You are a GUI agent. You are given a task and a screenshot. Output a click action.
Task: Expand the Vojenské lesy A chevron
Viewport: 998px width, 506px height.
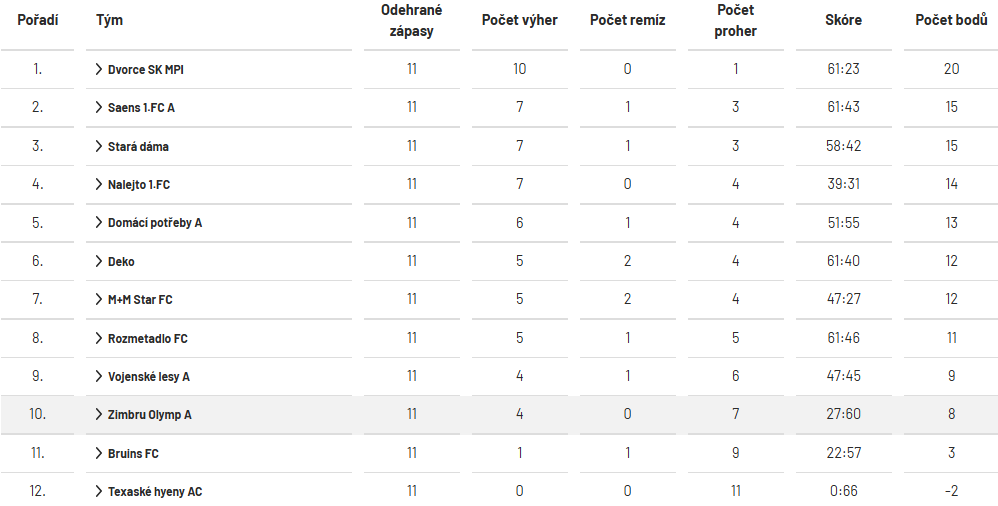(99, 376)
